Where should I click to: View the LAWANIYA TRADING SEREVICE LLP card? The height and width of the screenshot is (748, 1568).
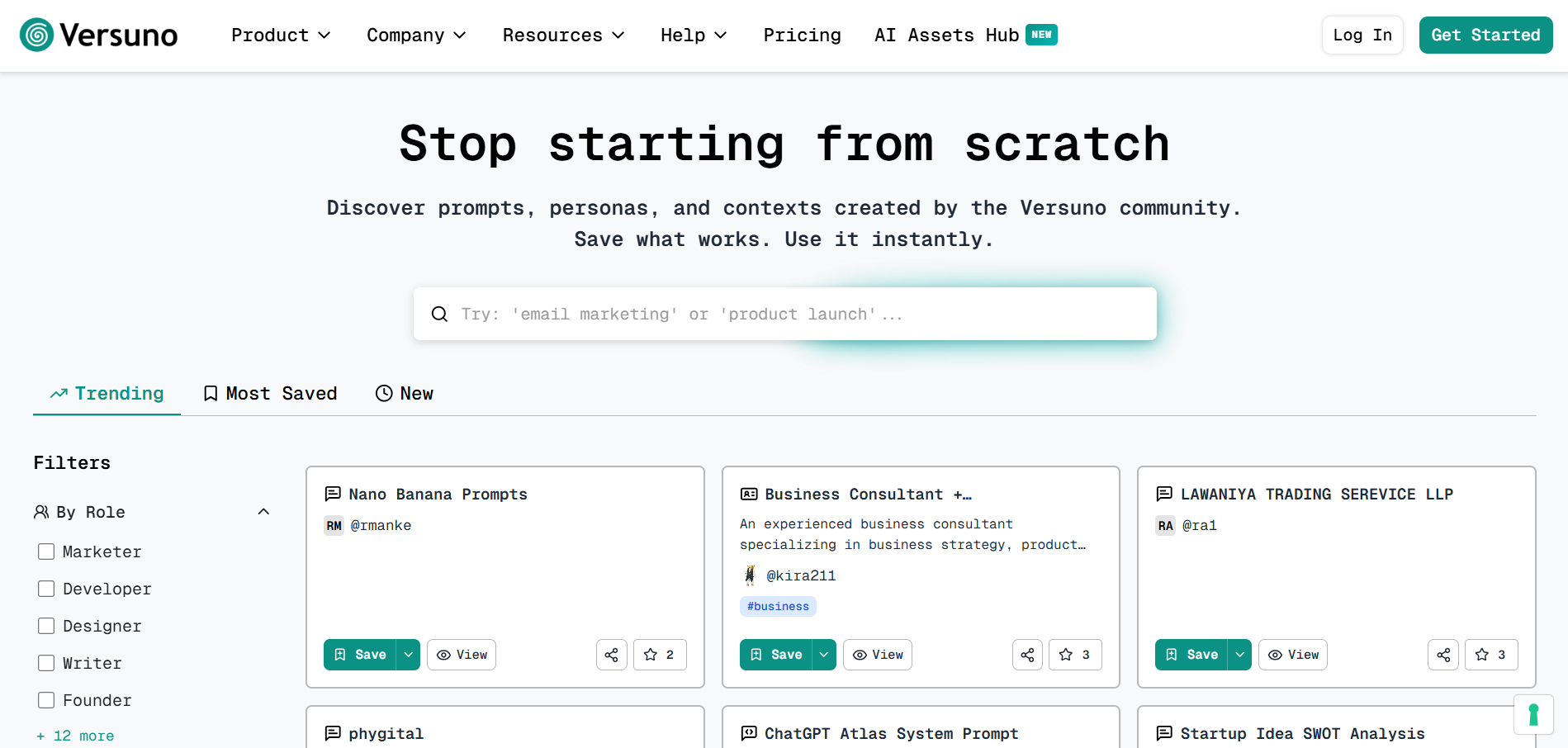pyautogui.click(x=1293, y=655)
